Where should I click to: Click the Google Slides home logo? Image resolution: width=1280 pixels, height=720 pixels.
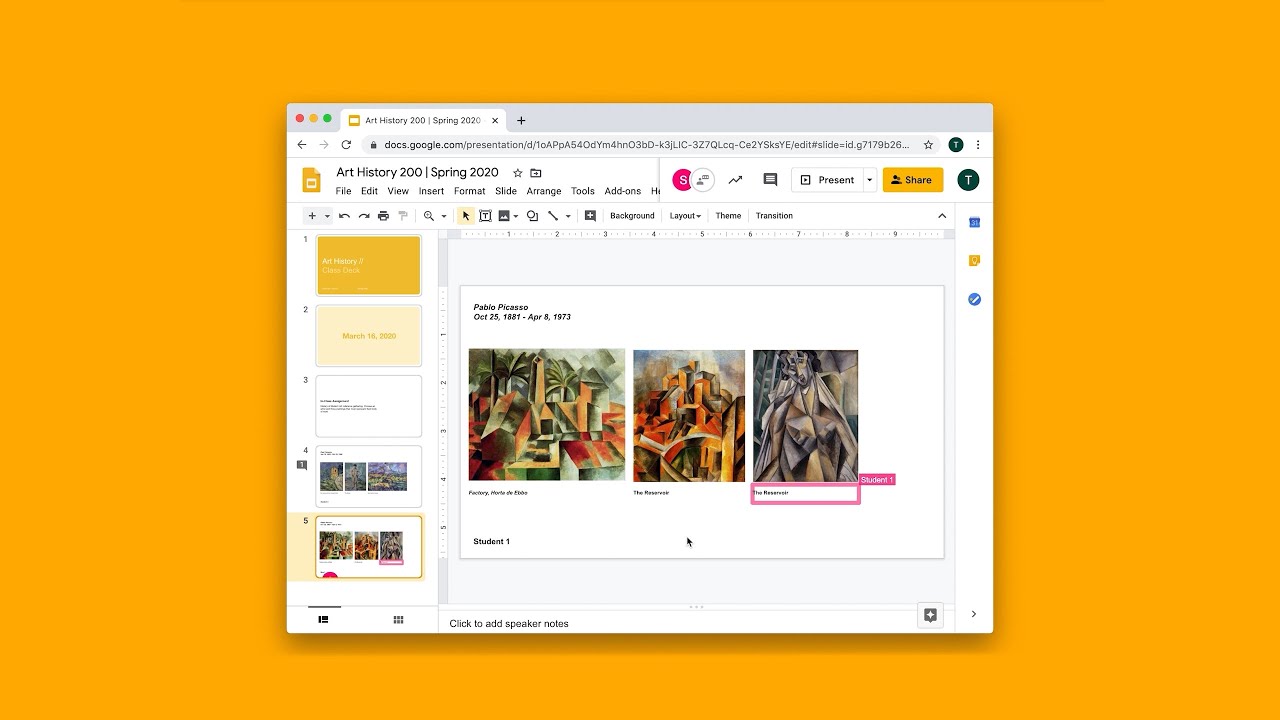coord(311,180)
